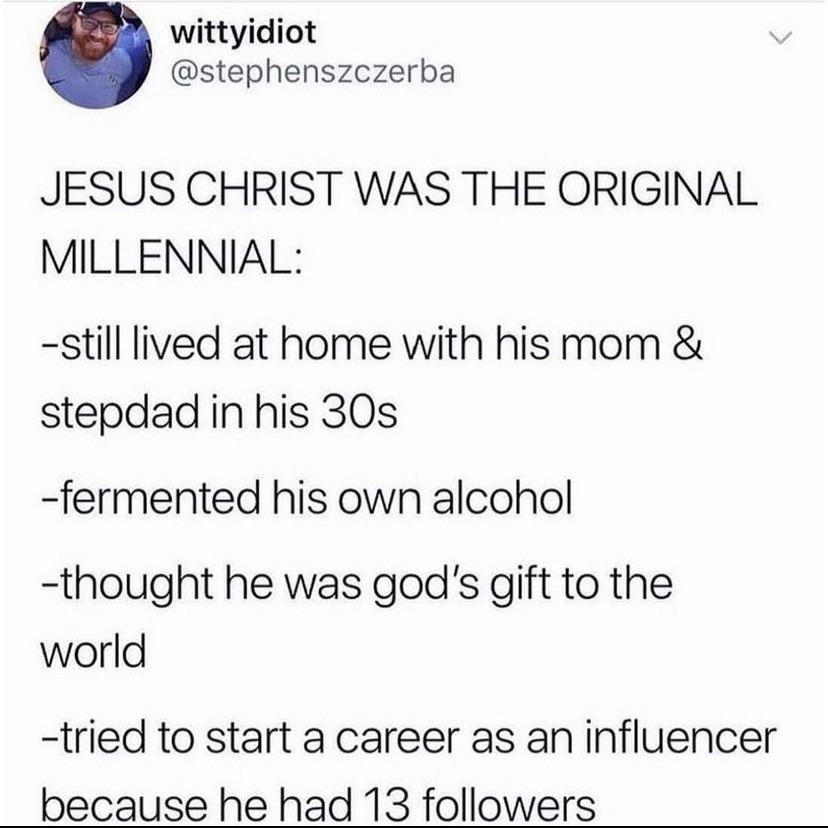Click the headline JESUS CHRIST WAS THE ORIGINAL
The height and width of the screenshot is (828, 828).
click(x=398, y=190)
